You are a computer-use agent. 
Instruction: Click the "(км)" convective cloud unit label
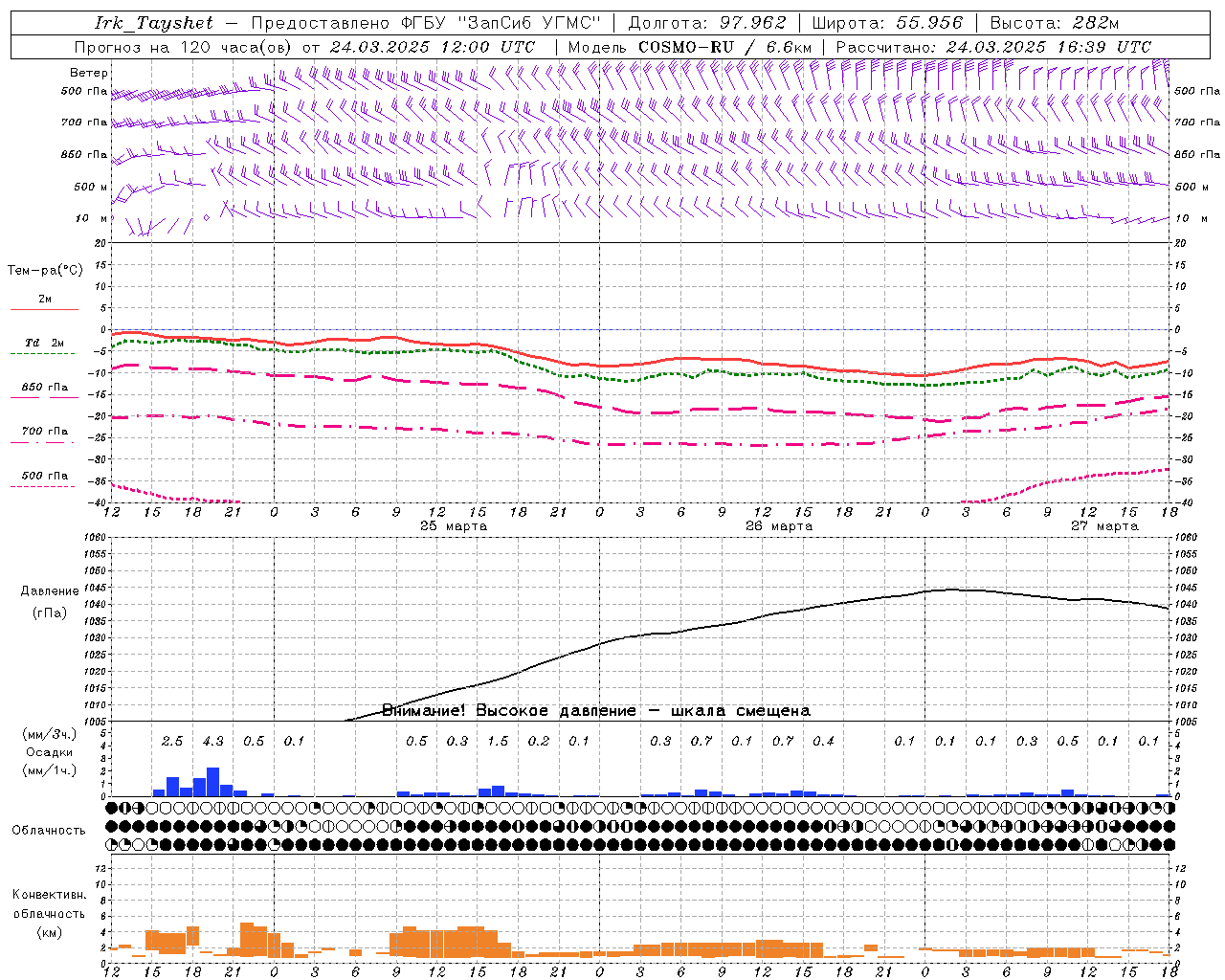(49, 932)
